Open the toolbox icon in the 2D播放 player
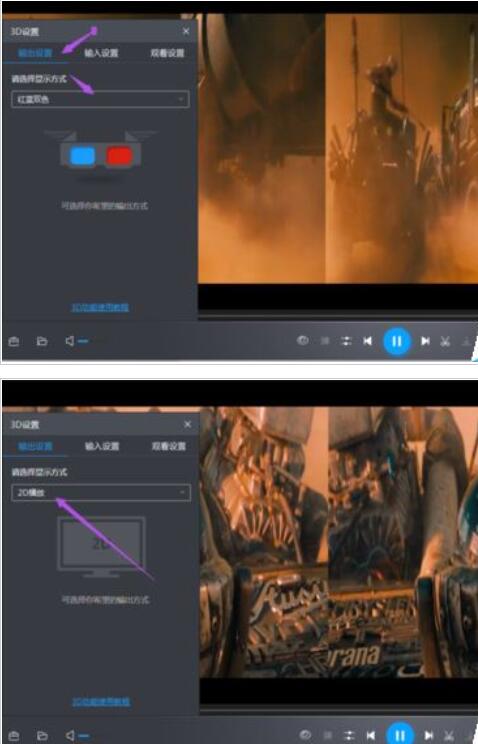Viewport: 478px width, 744px height. pos(14,735)
